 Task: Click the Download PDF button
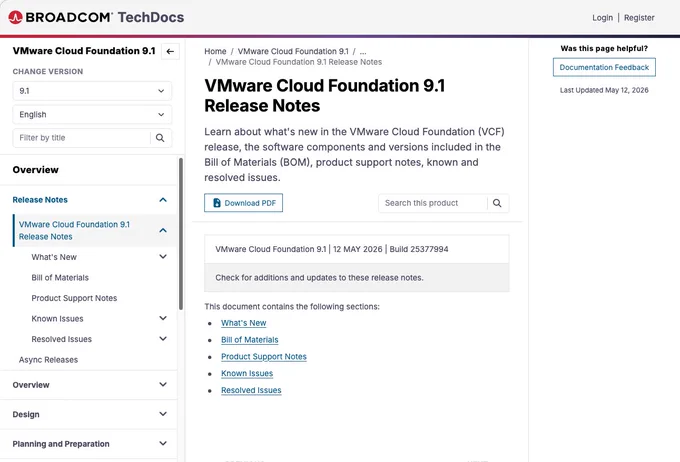(243, 203)
